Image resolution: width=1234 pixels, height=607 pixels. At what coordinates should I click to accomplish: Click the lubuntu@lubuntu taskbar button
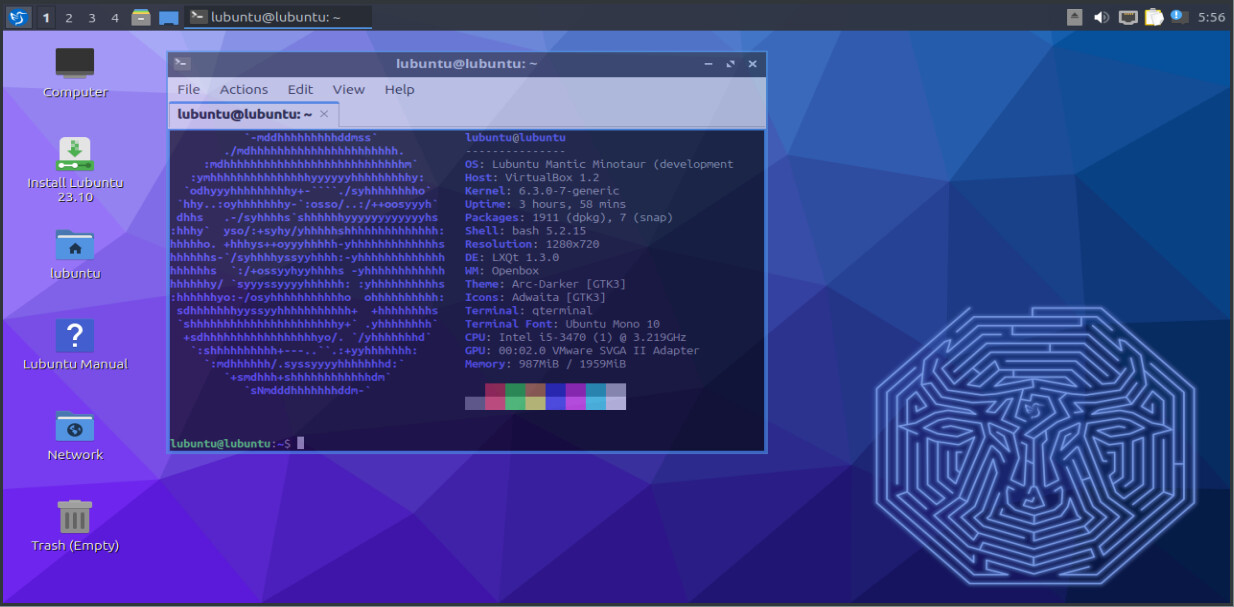tap(278, 17)
